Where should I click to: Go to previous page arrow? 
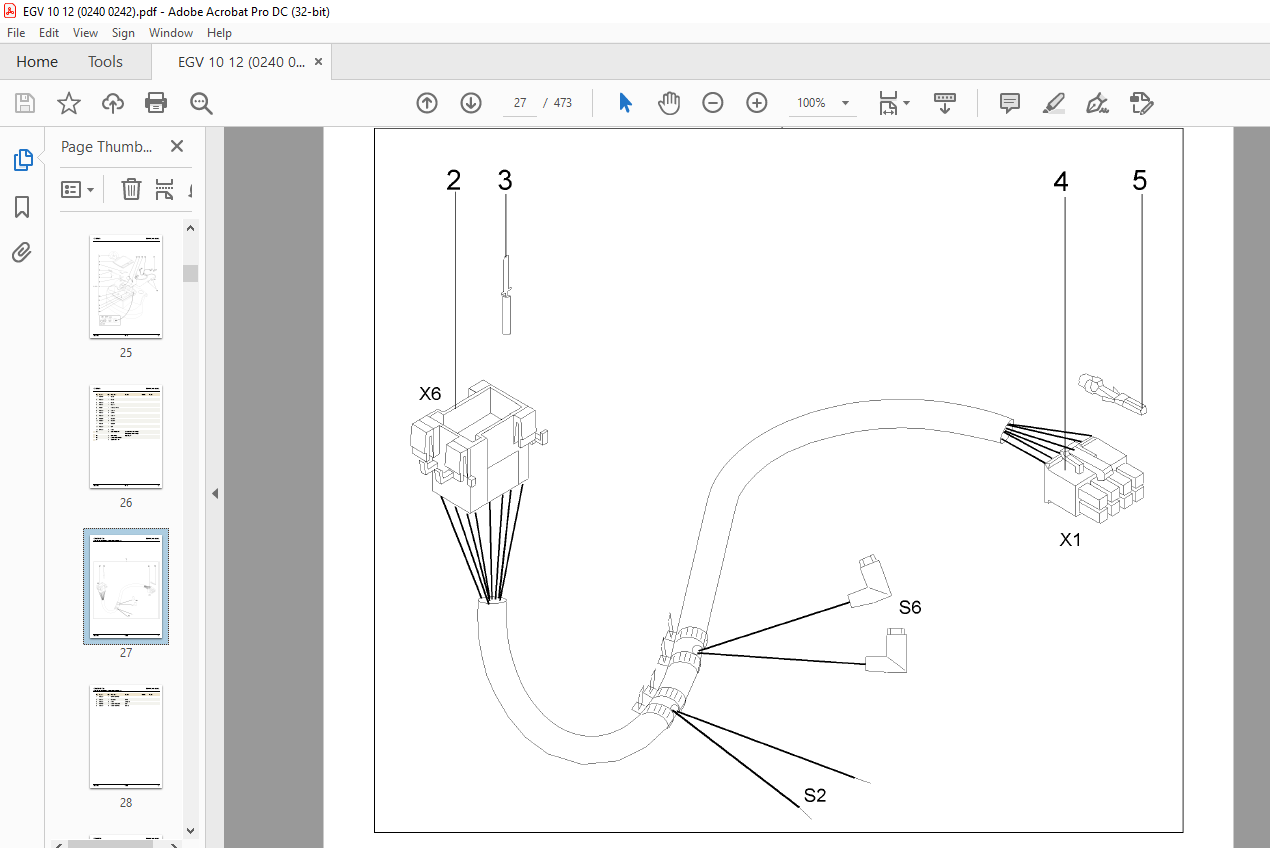427,103
